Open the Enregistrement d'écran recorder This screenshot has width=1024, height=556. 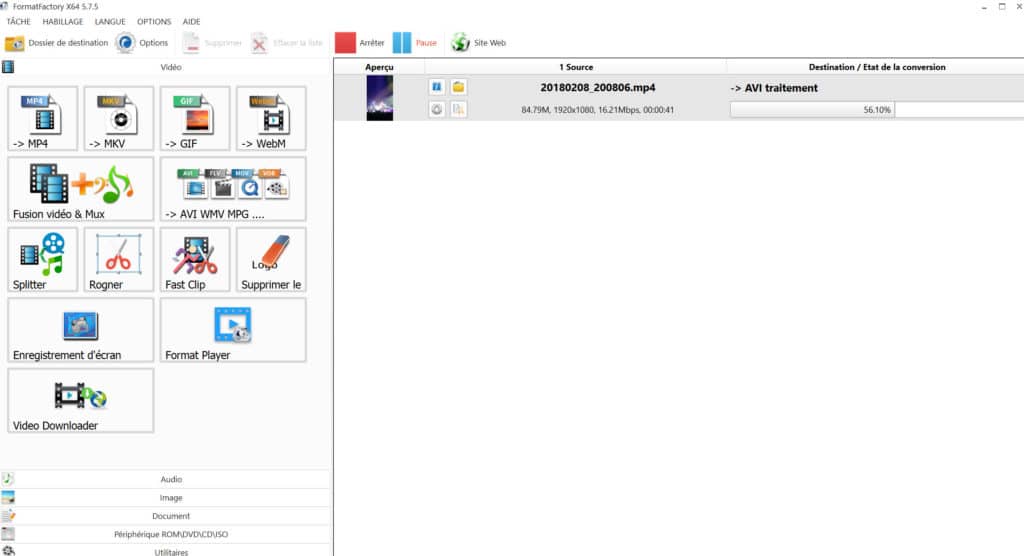(x=80, y=330)
